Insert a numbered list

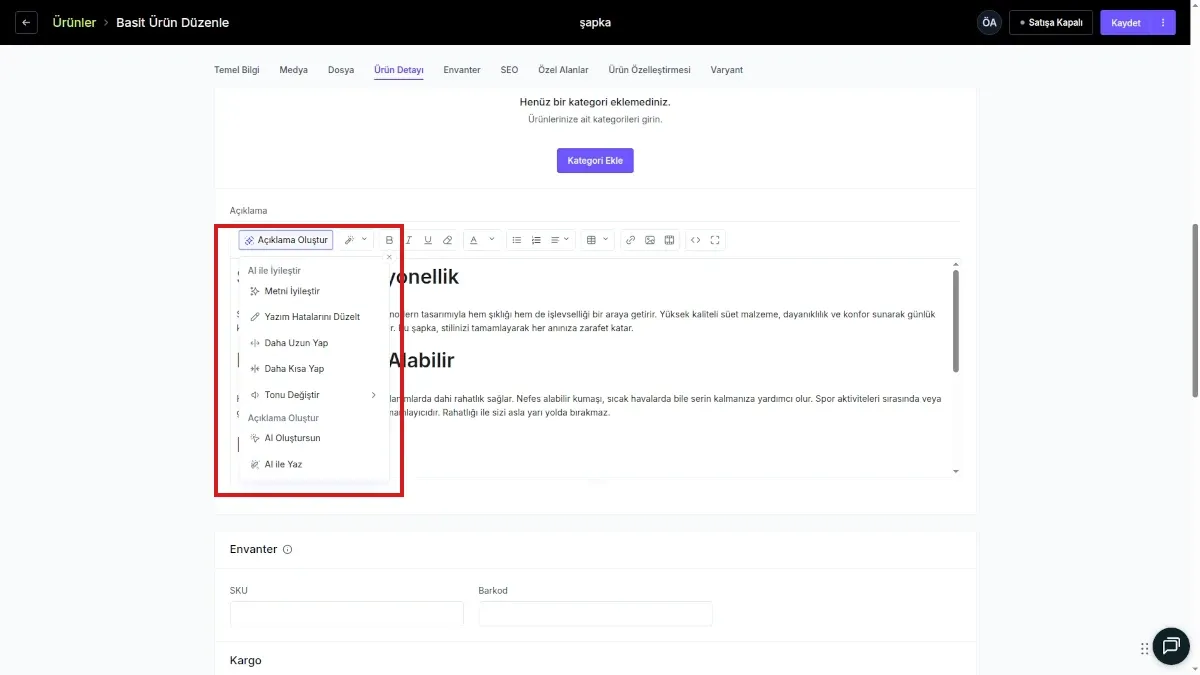click(536, 240)
